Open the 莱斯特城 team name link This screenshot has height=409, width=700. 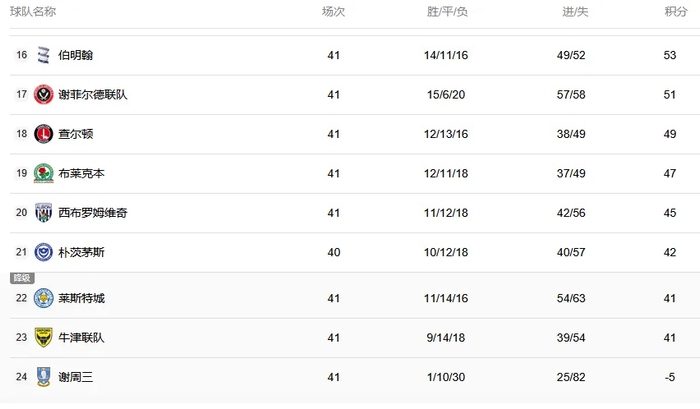82,299
